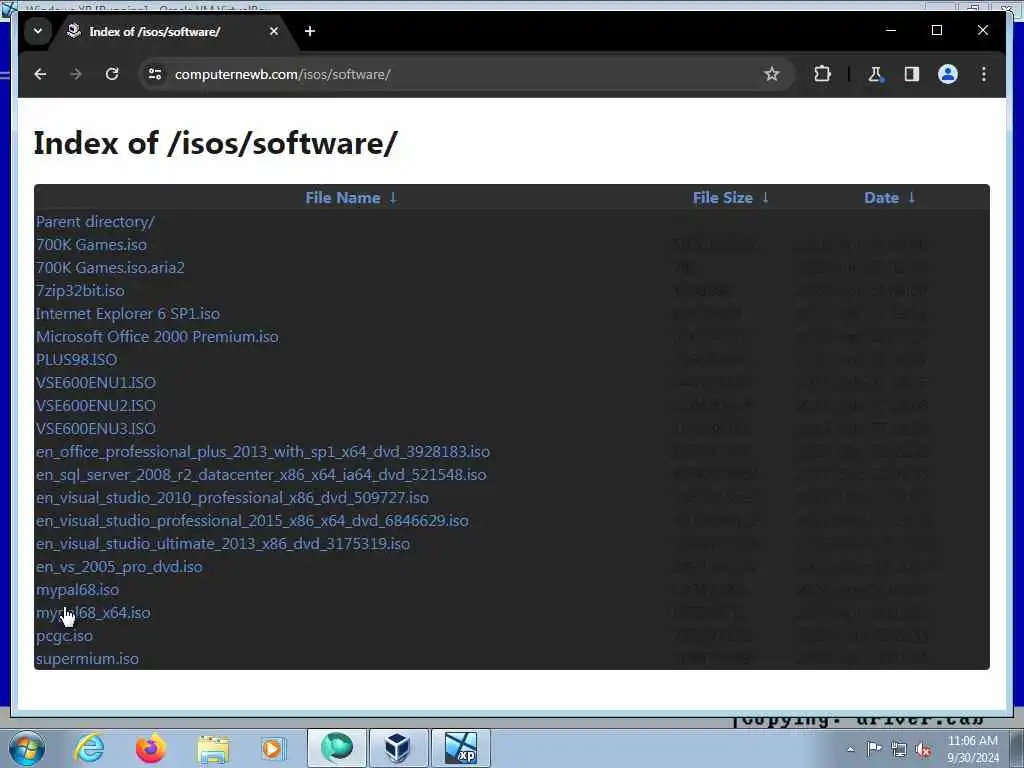This screenshot has height=768, width=1024.
Task: Launch Internet Explorer from the taskbar
Action: point(89,748)
